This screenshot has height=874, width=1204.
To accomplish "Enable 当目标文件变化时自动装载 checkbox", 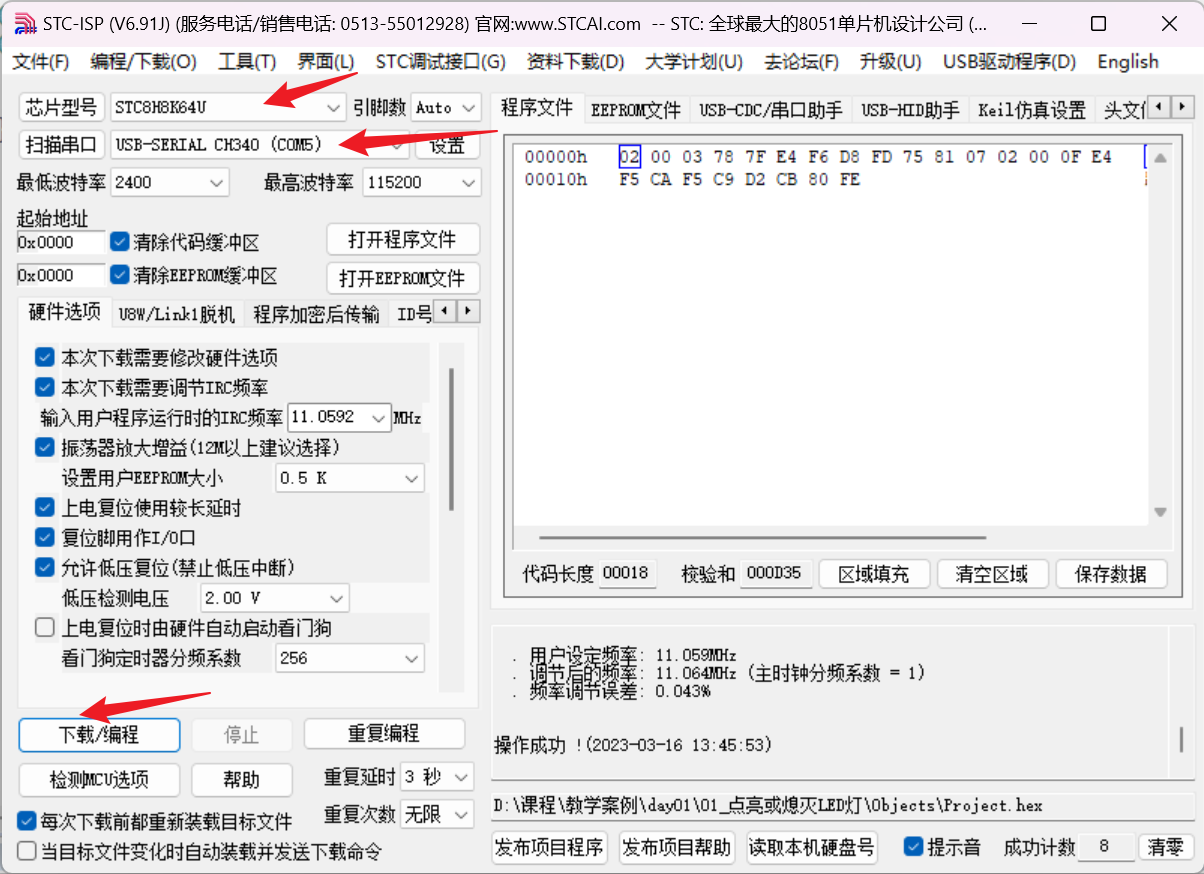I will (x=27, y=851).
